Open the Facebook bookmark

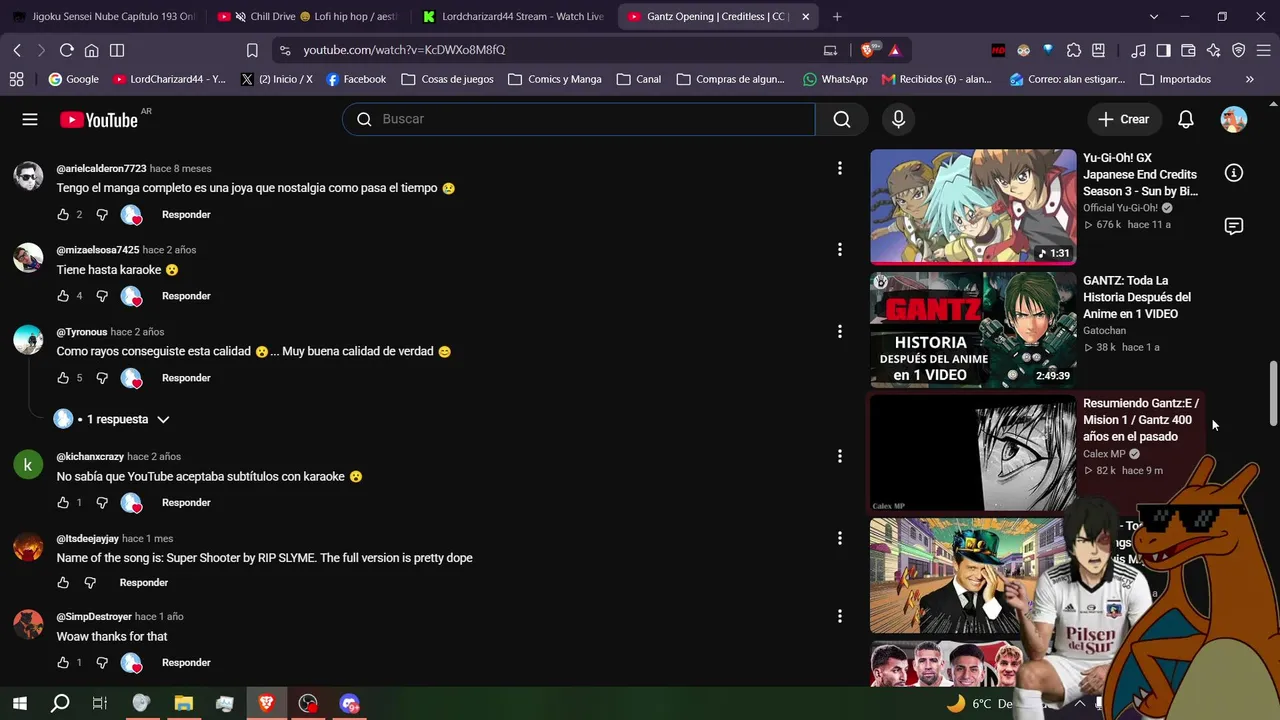pos(356,79)
